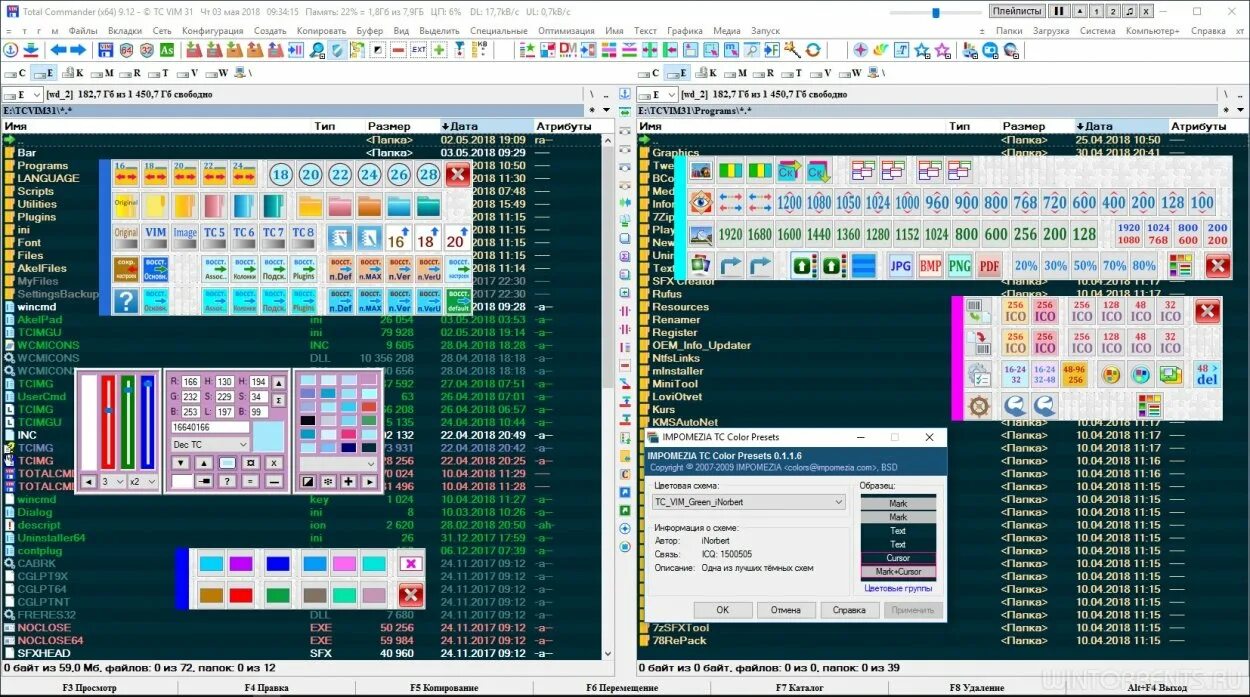This screenshot has width=1250, height=697.
Task: Apply the TC 8 theme preset
Action: pos(303,236)
